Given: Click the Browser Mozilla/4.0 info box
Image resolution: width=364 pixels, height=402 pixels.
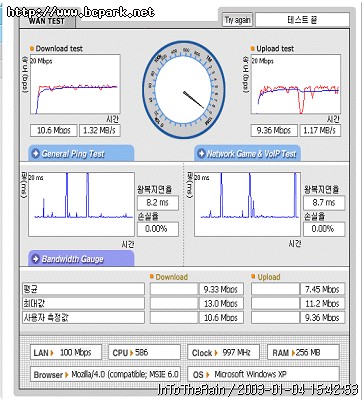Looking at the screenshot, I should [105, 374].
